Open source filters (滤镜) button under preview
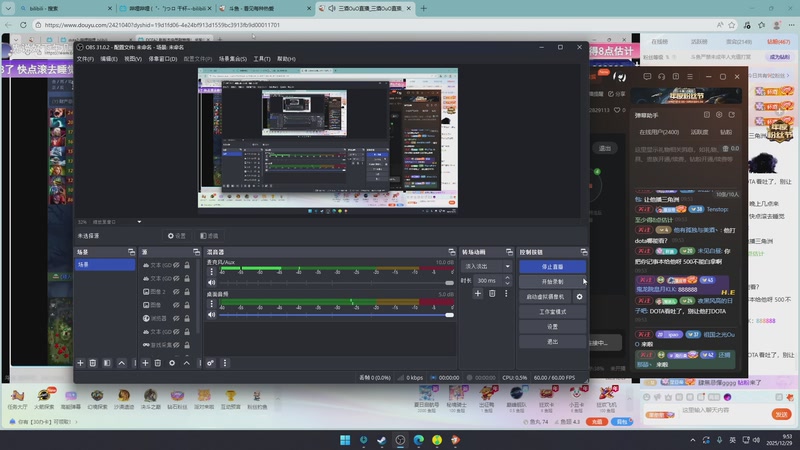 point(209,236)
